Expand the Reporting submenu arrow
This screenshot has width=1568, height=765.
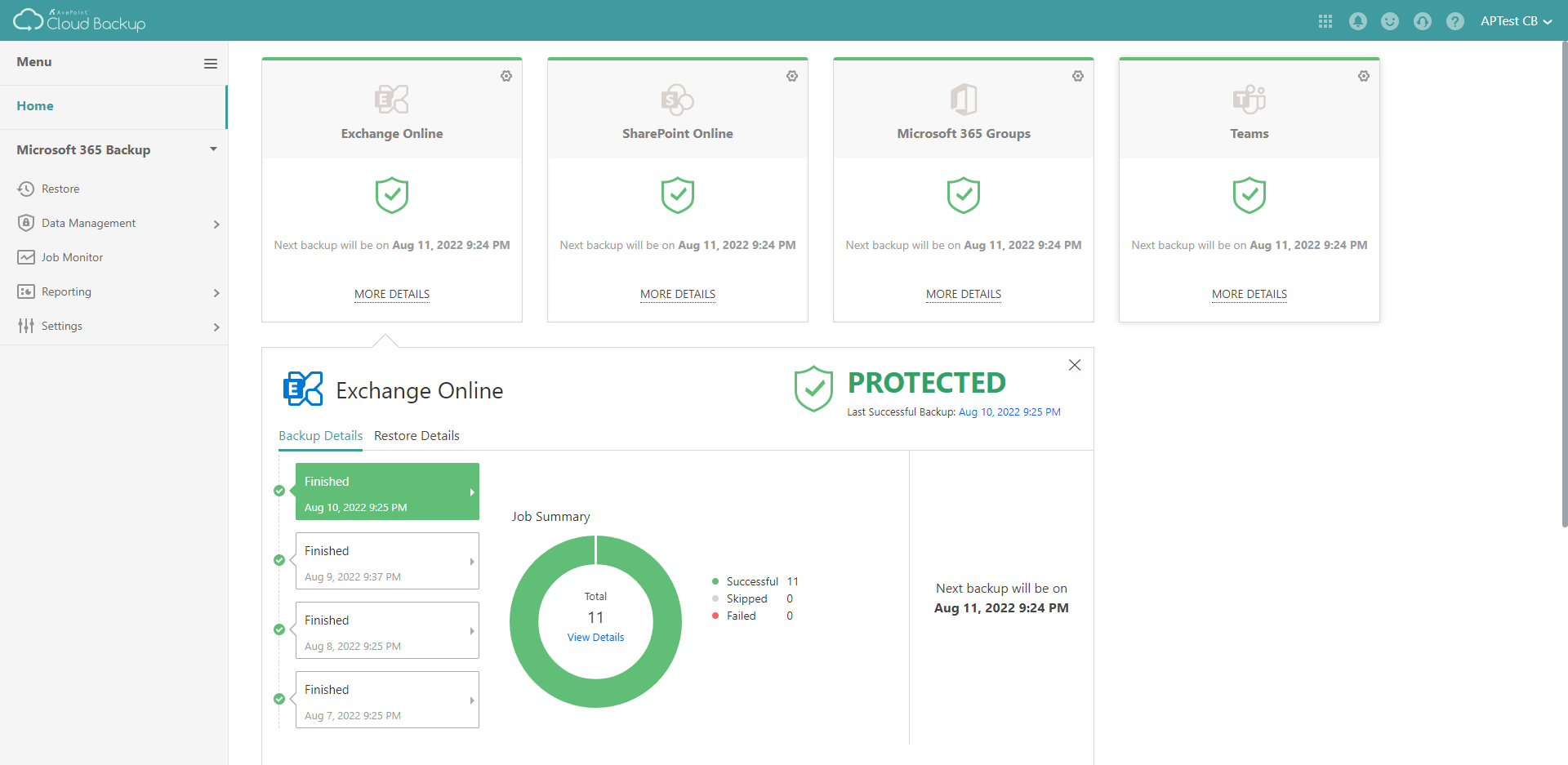(216, 292)
